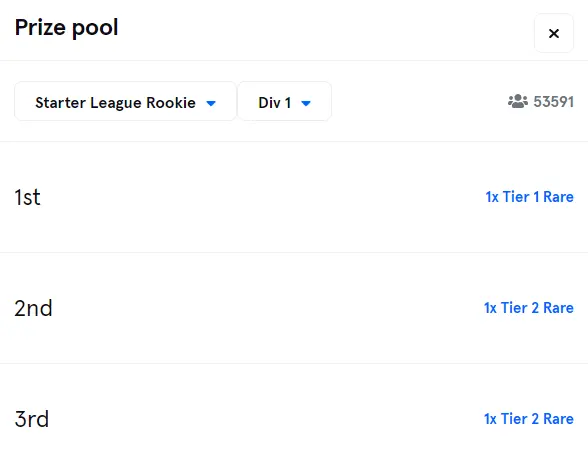This screenshot has height=471, width=588.
Task: Open the 1x Tier 1 Rare reward
Action: [530, 197]
